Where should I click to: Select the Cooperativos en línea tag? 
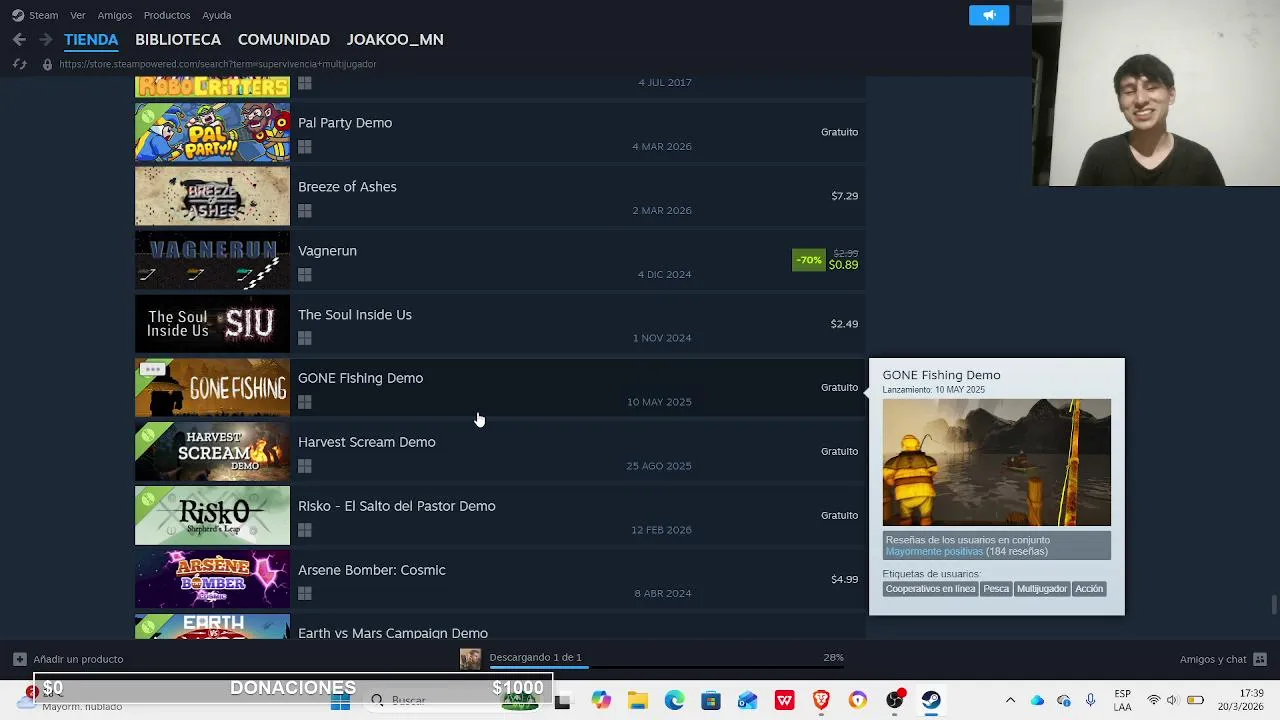[x=930, y=589]
